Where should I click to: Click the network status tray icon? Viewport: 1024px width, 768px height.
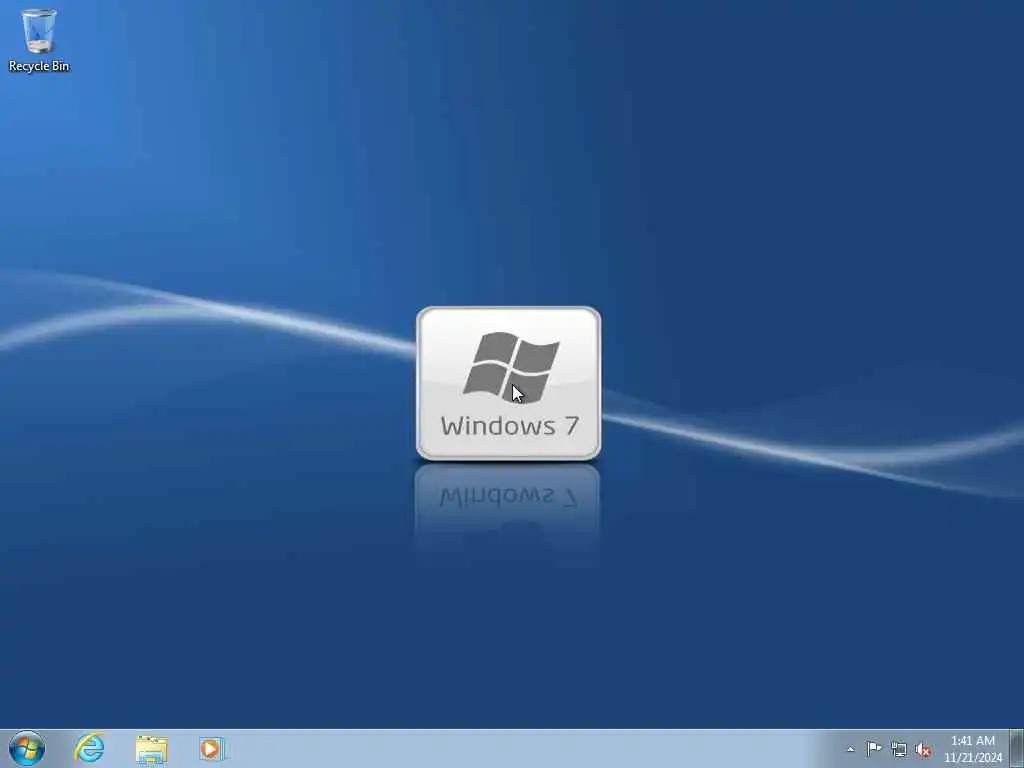tap(899, 749)
